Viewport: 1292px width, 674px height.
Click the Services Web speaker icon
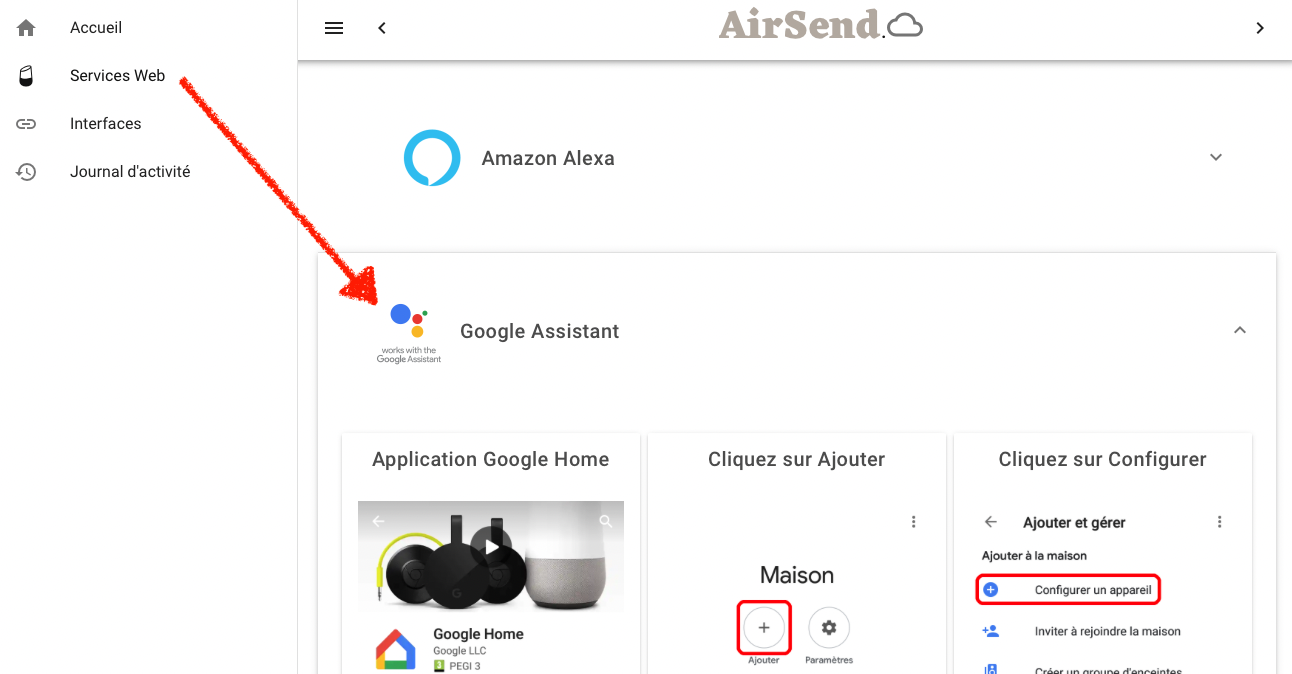pos(25,75)
